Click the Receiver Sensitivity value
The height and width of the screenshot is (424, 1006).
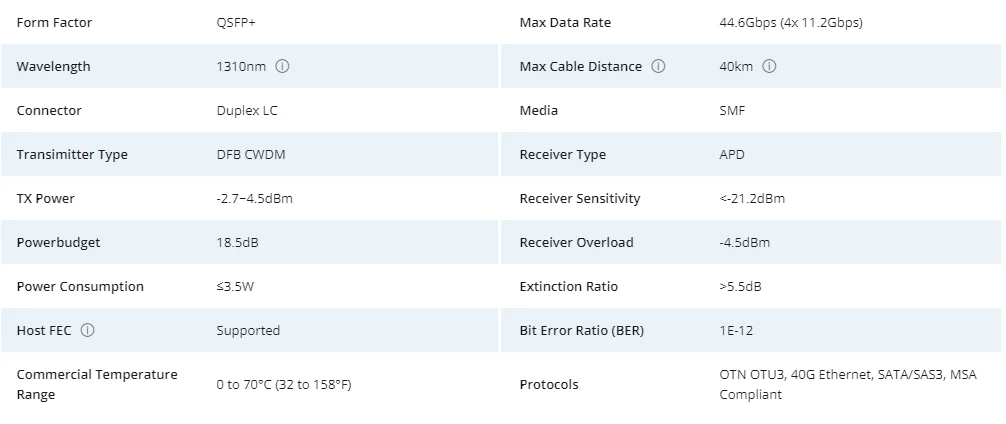(752, 199)
